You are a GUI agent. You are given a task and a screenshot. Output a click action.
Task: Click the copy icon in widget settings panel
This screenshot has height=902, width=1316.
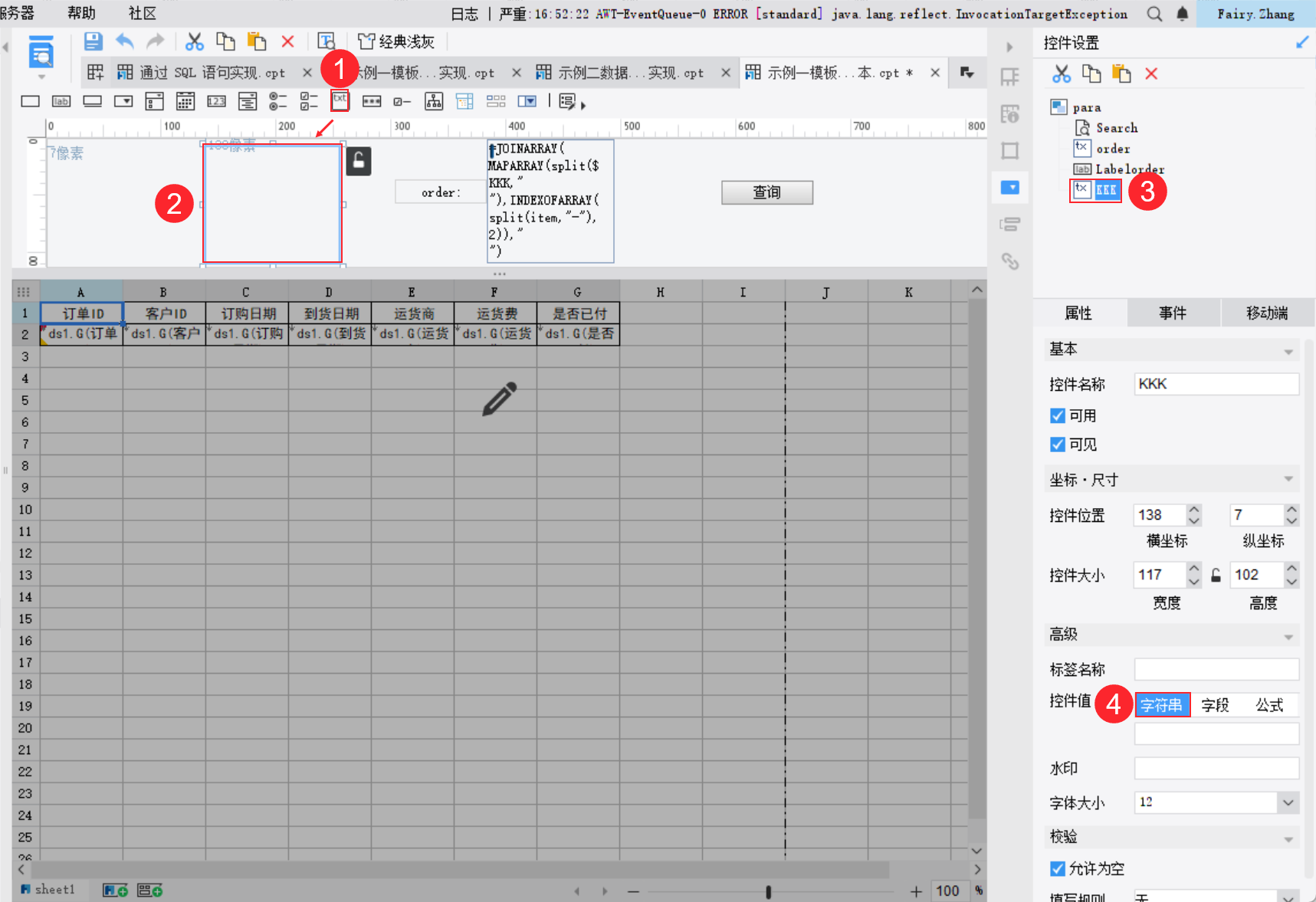coord(1091,74)
